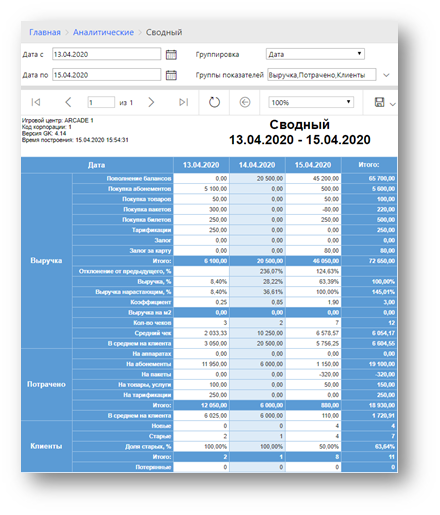Click the 18 930,00 spent total
Viewport: 440px width, 515px height.
click(382, 405)
